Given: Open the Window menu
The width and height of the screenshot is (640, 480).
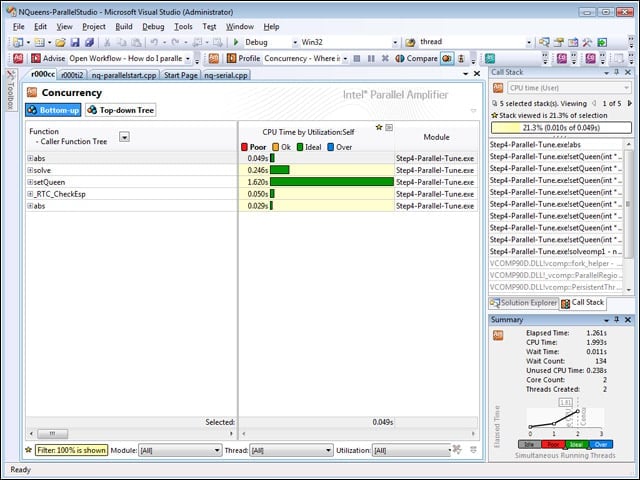Looking at the screenshot, I should 240,27.
